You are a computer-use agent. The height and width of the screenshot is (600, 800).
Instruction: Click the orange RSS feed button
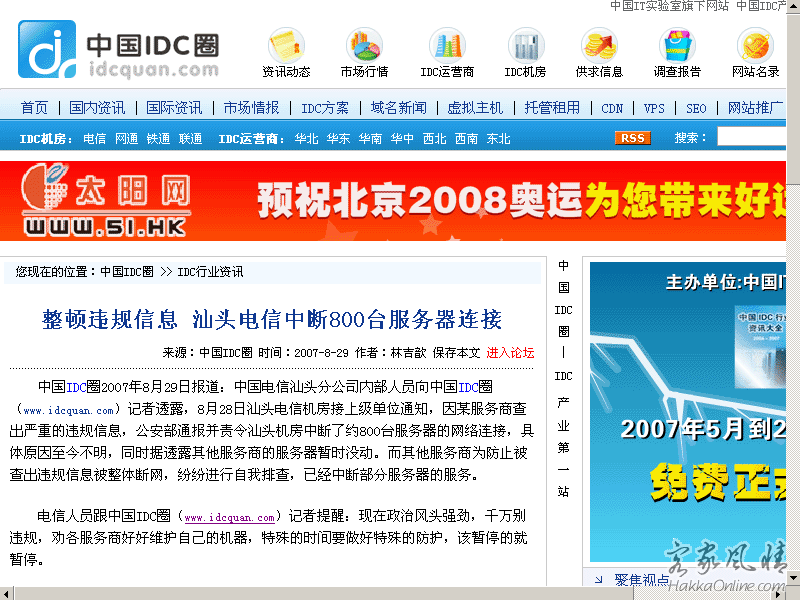(x=633, y=138)
